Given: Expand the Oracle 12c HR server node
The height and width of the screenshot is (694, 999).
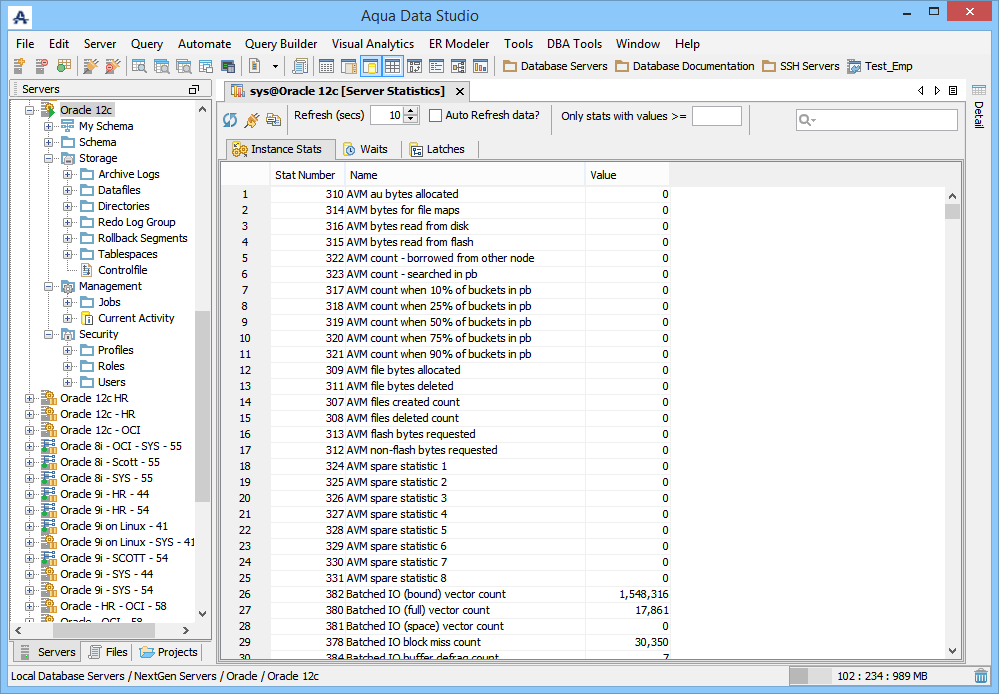Looking at the screenshot, I should point(30,398).
